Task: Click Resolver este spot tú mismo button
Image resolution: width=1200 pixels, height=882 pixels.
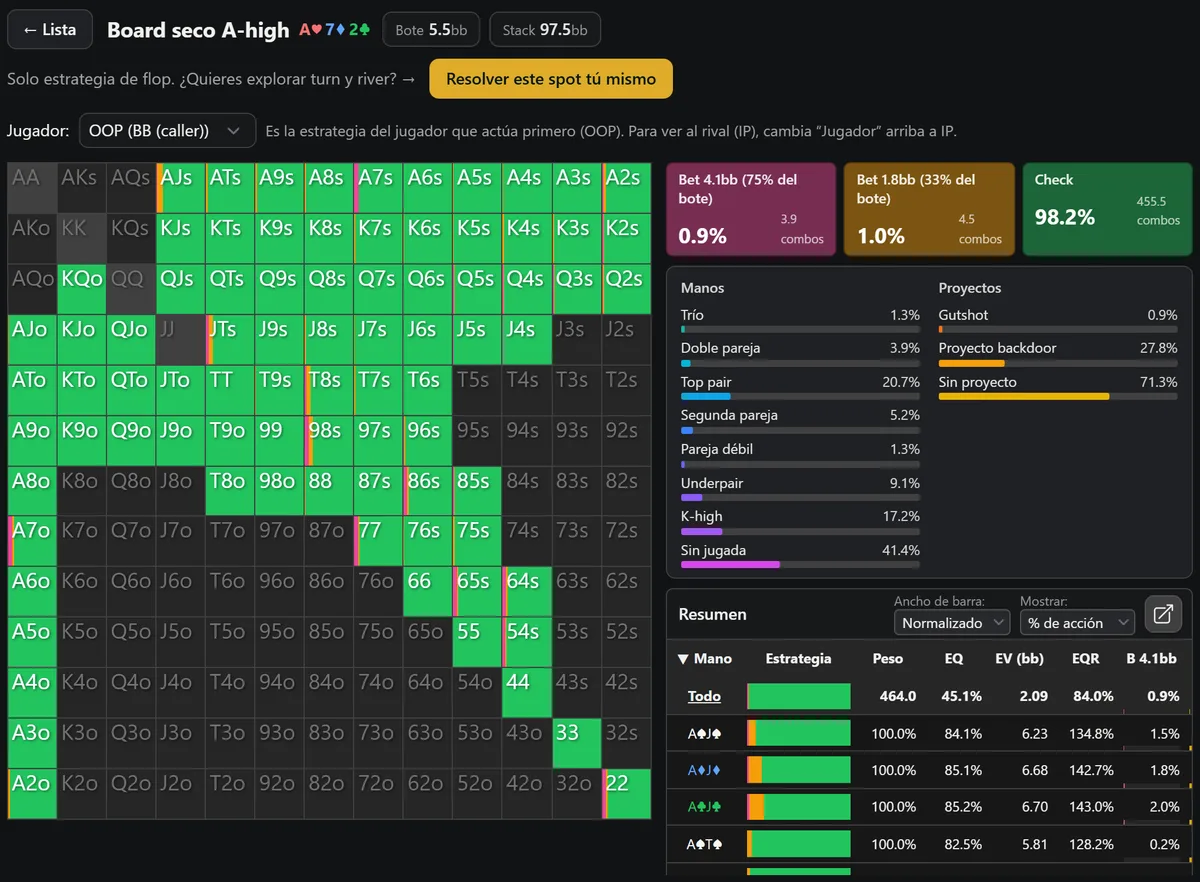Action: (551, 79)
